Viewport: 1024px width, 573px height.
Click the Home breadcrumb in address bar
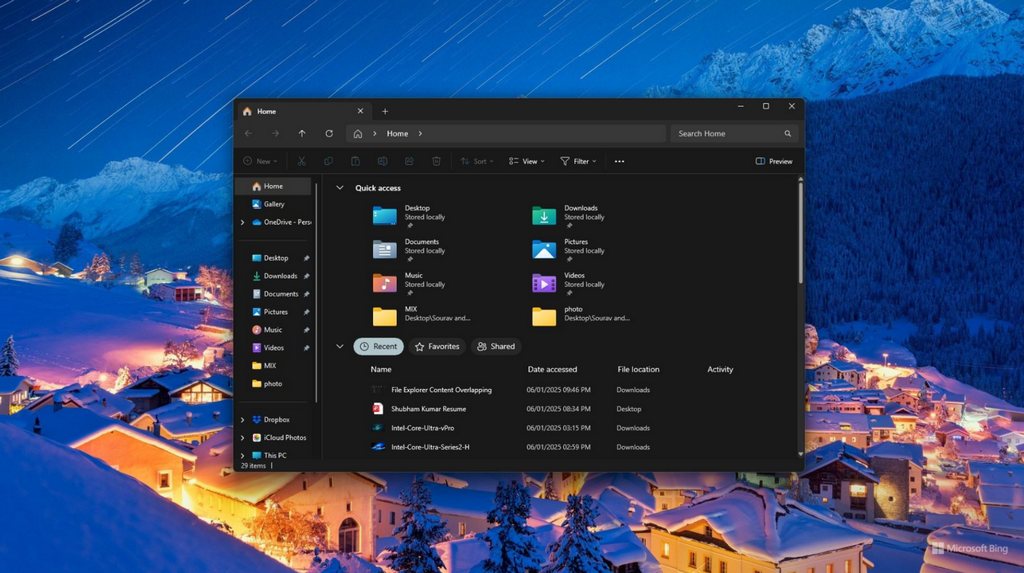click(x=397, y=134)
